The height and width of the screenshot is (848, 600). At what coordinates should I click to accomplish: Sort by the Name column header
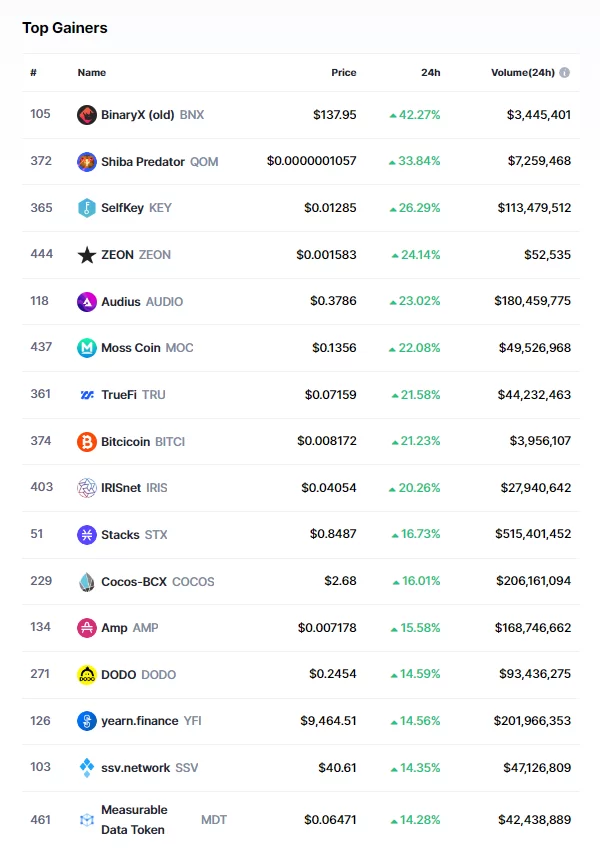coord(91,73)
